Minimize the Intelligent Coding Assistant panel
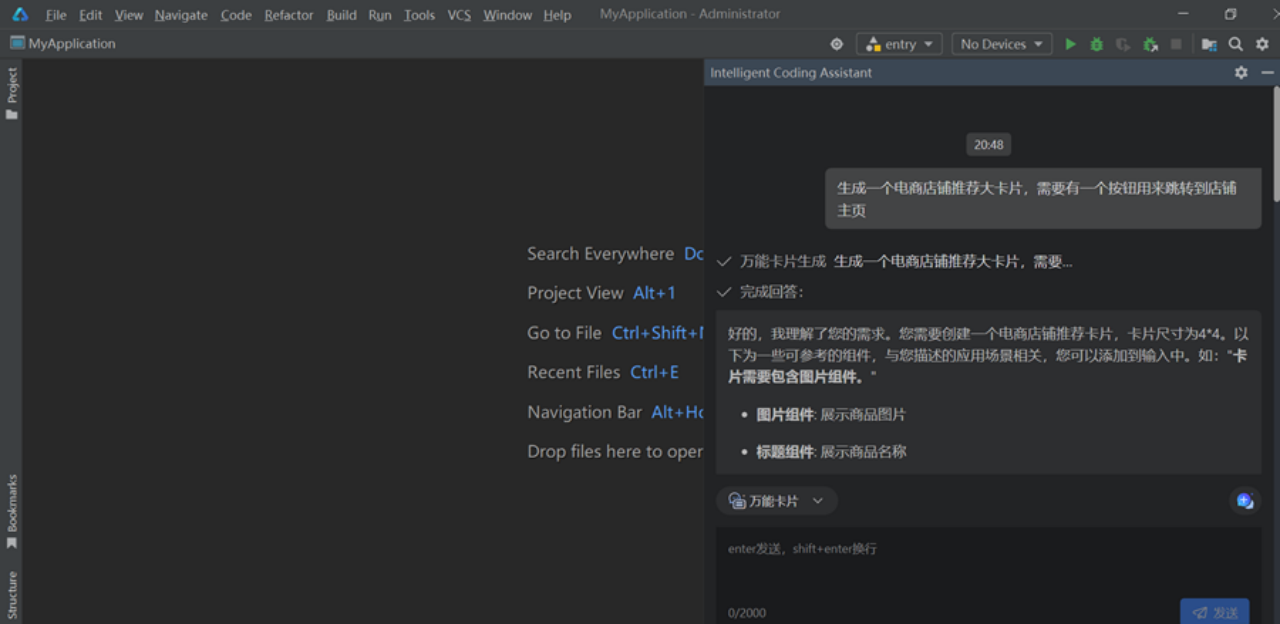 pyautogui.click(x=1267, y=73)
